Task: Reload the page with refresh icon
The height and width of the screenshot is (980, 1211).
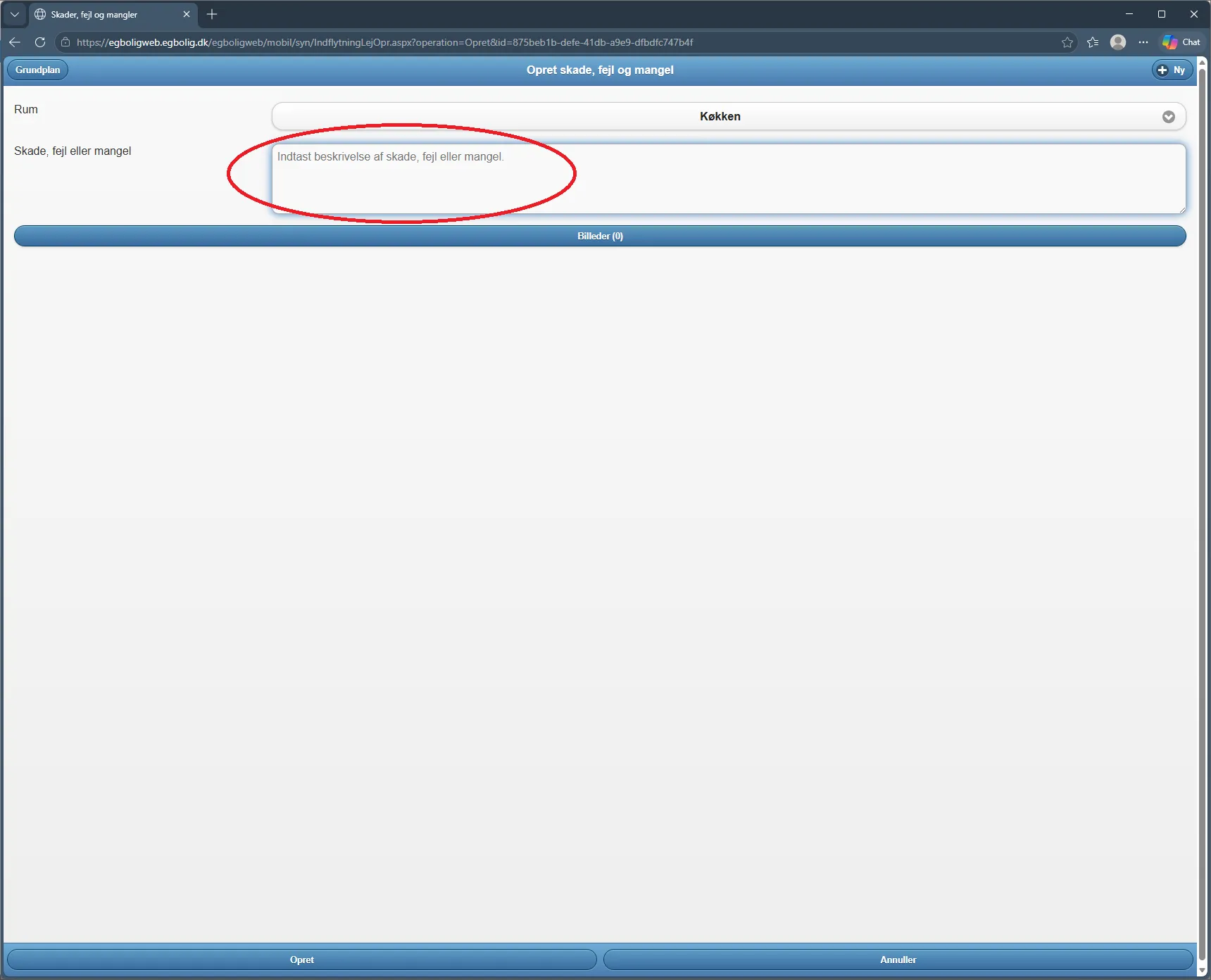Action: (40, 42)
